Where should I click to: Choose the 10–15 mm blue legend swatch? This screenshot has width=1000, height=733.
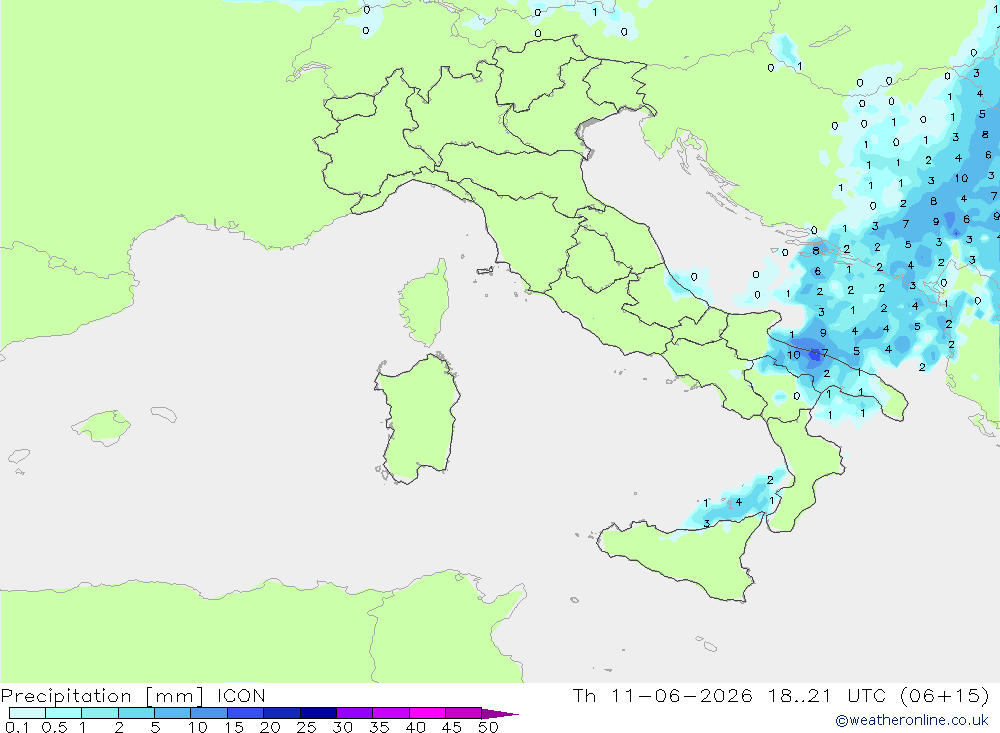tap(209, 713)
